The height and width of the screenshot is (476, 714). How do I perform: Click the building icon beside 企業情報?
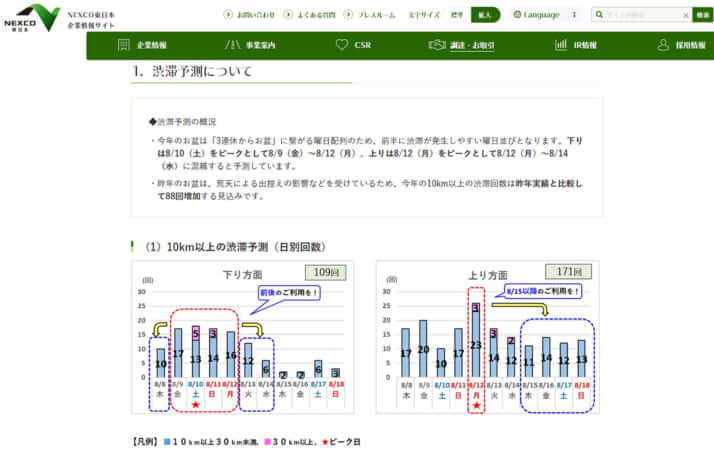124,45
